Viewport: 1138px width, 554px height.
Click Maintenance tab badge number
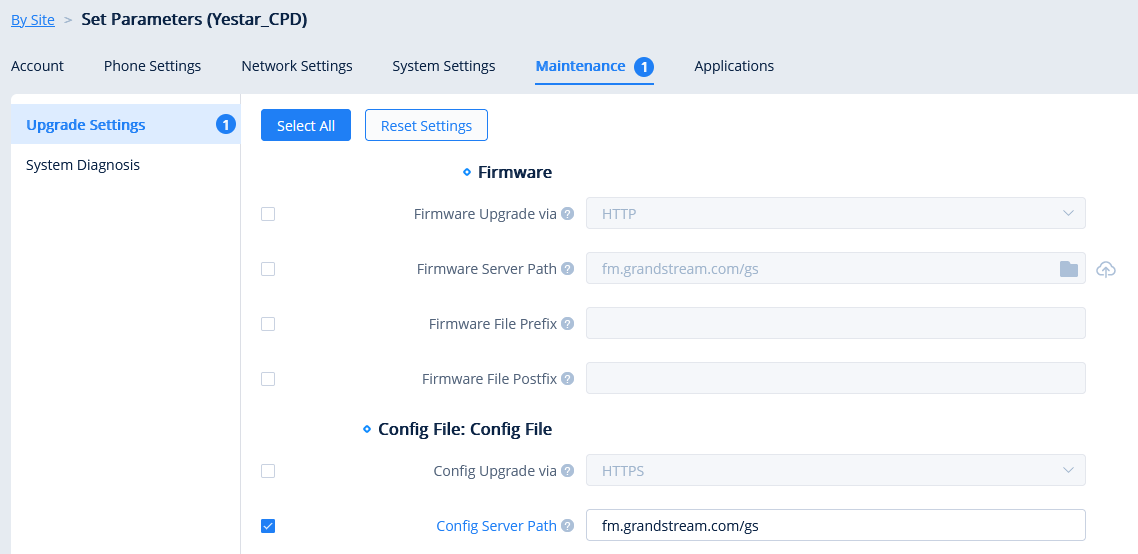click(644, 67)
